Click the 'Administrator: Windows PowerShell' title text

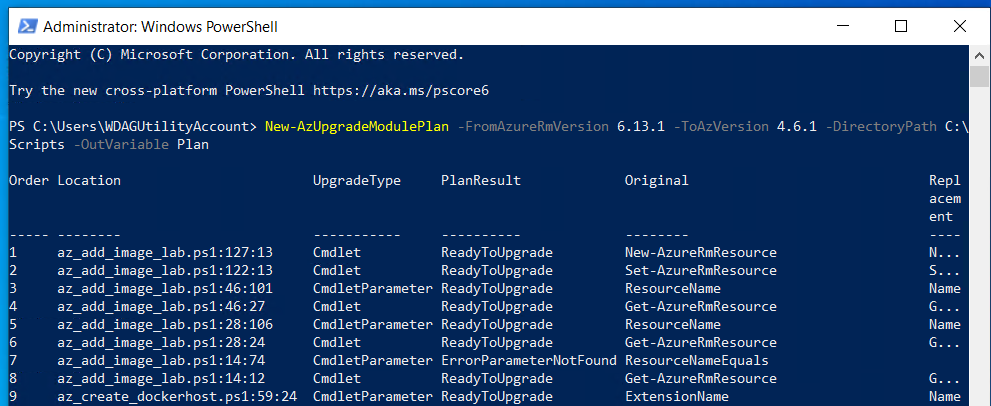pyautogui.click(x=153, y=25)
